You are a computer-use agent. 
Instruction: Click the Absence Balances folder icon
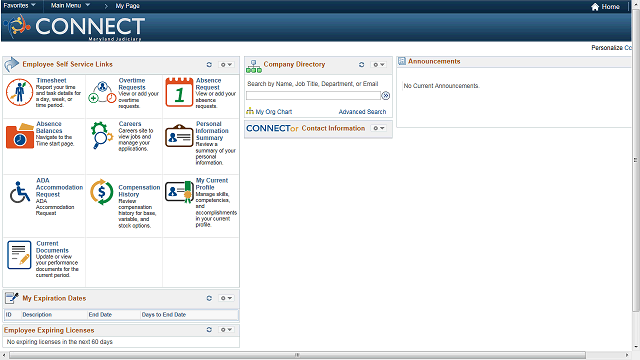[x=20, y=136]
